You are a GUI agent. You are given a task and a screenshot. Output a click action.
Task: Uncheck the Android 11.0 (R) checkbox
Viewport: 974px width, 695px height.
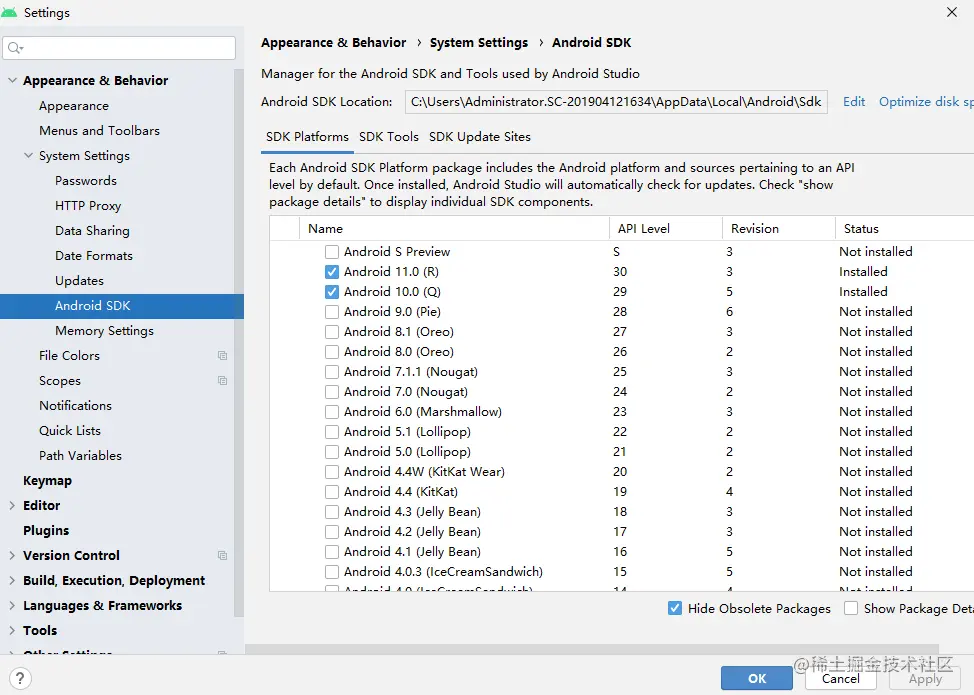(x=332, y=271)
